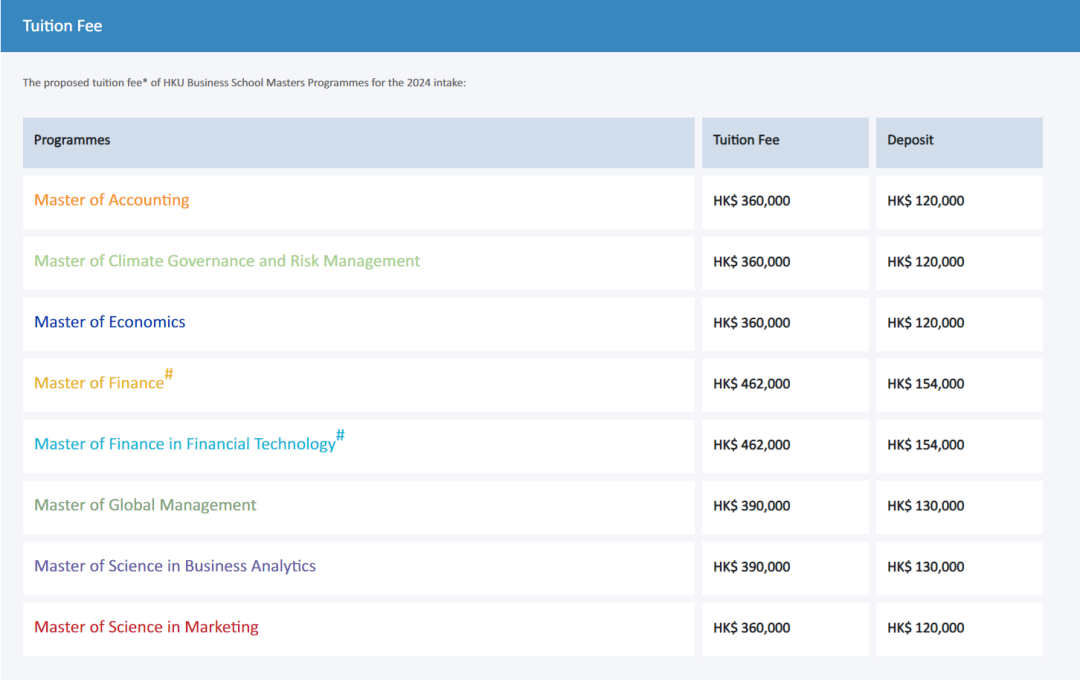Open the Master of Accounting link

[112, 200]
